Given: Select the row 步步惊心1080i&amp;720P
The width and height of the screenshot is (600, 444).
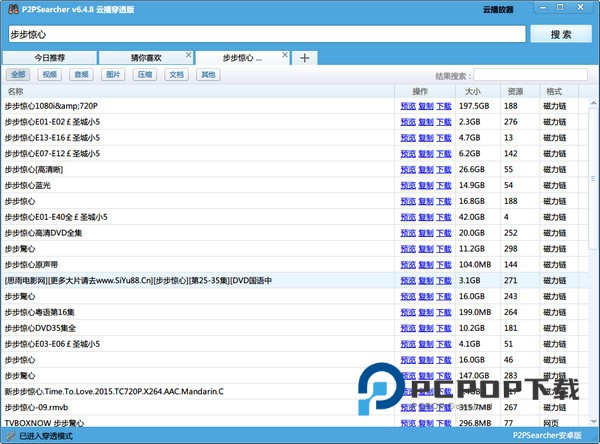Looking at the screenshot, I should [x=295, y=106].
